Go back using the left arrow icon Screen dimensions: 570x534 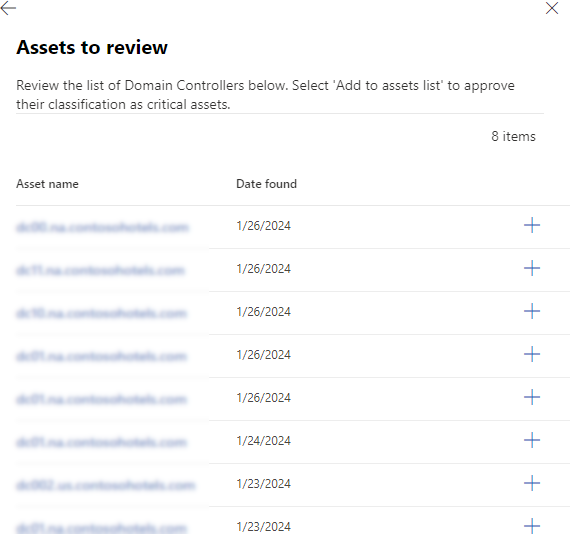8,8
